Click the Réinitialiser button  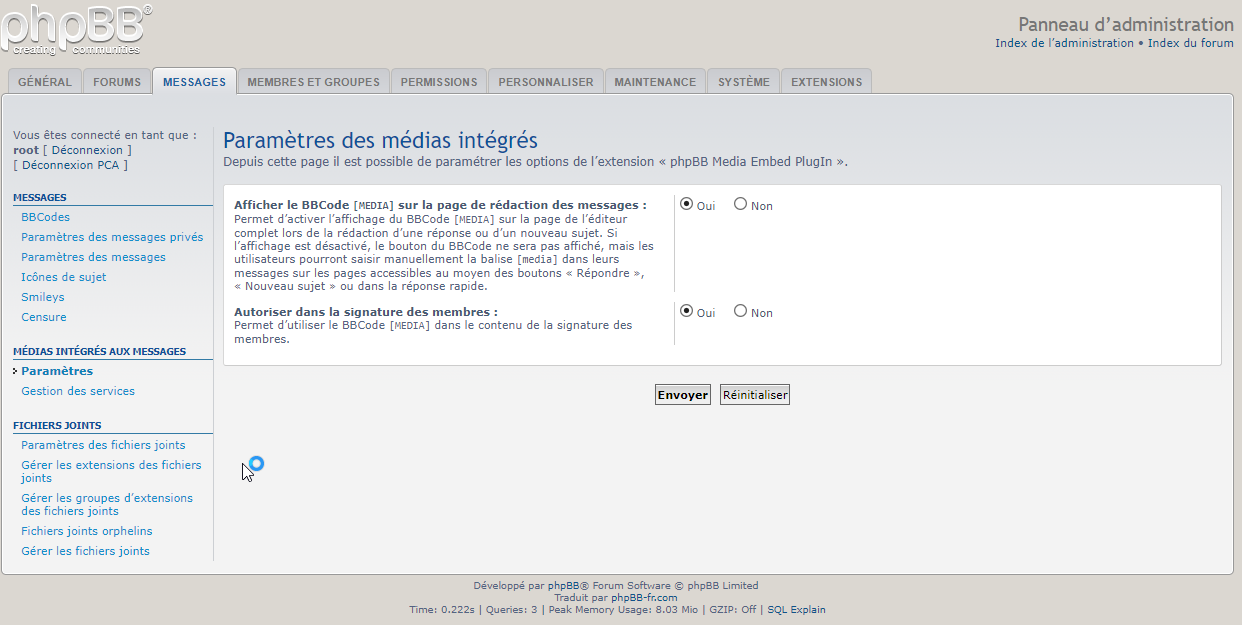[x=755, y=395]
